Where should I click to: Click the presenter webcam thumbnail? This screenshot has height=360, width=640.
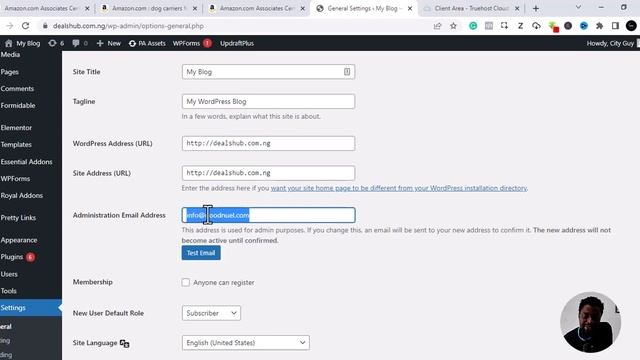click(591, 322)
